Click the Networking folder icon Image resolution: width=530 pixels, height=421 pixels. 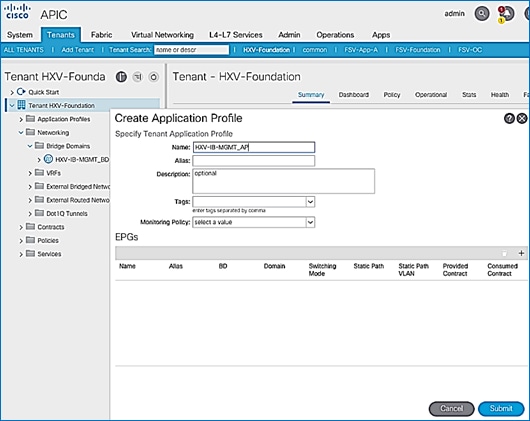point(30,132)
